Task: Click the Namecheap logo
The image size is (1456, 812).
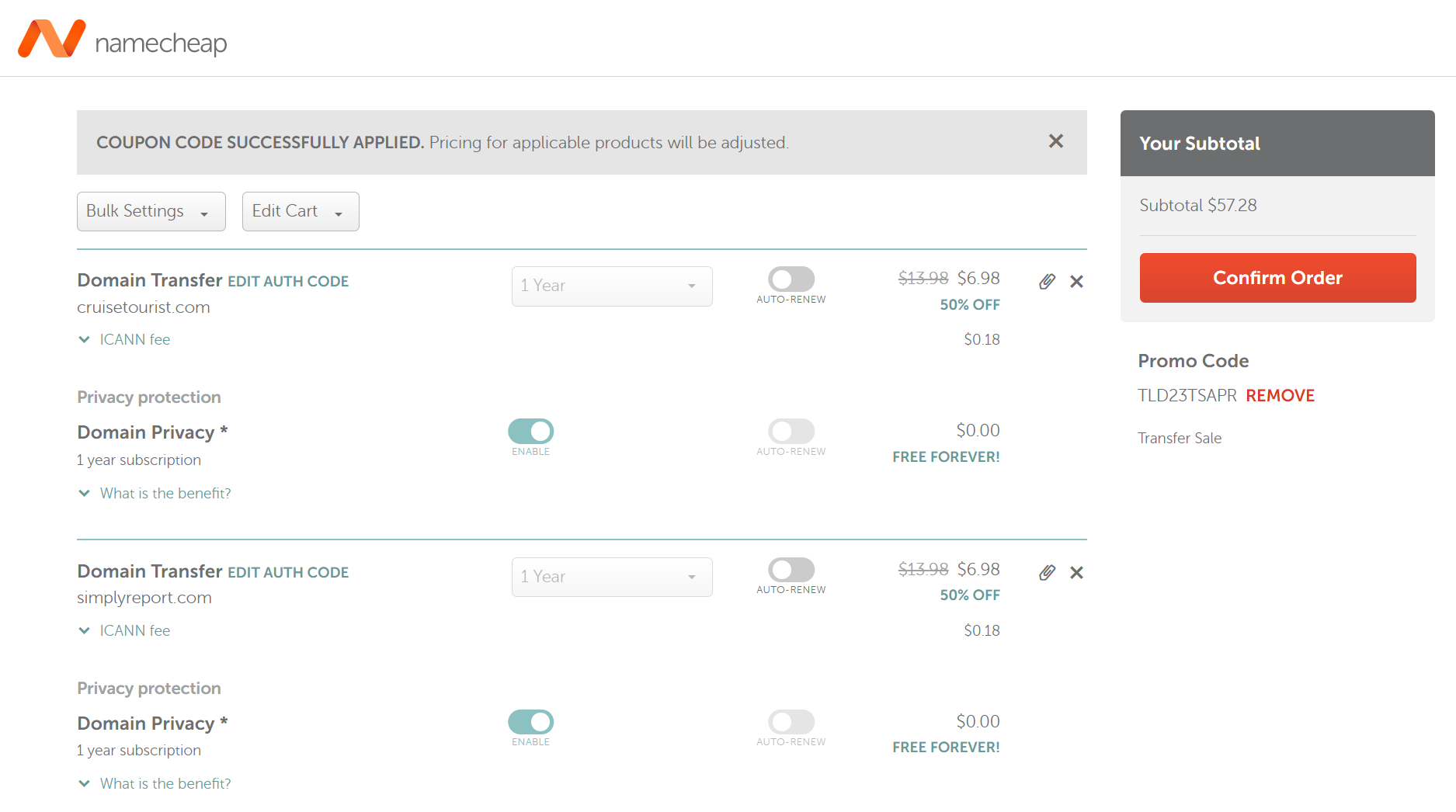Action: tap(123, 39)
